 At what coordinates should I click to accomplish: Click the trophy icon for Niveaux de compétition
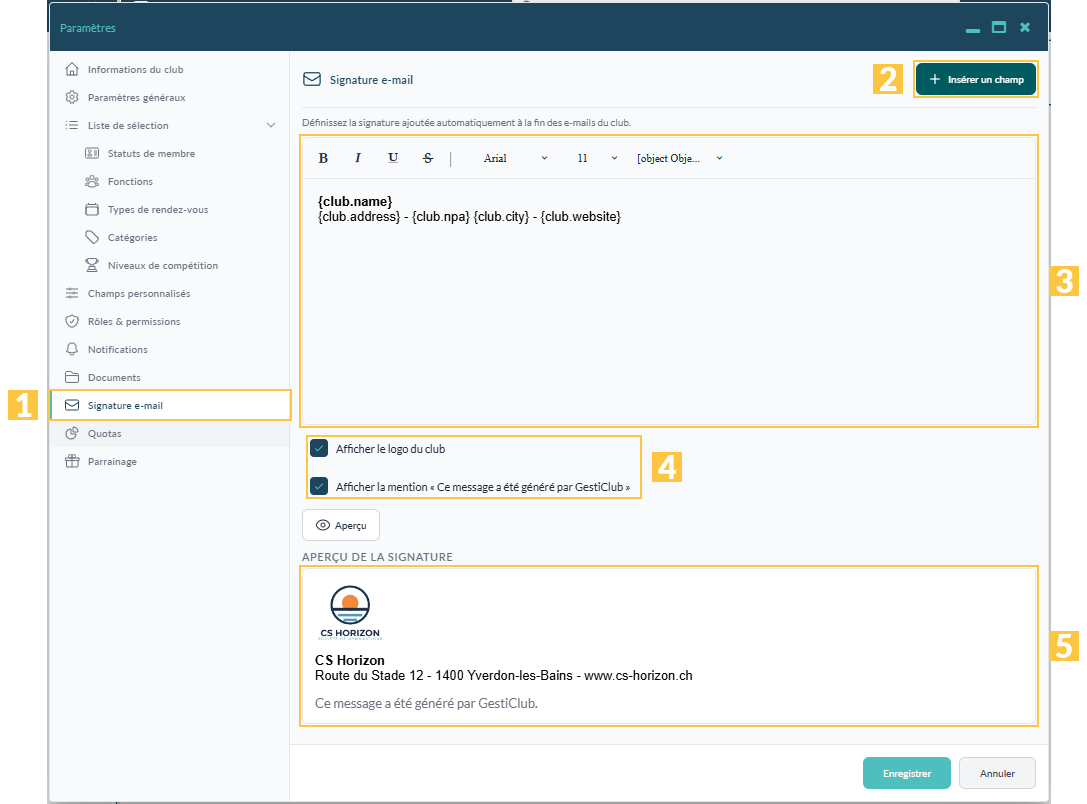pos(92,265)
